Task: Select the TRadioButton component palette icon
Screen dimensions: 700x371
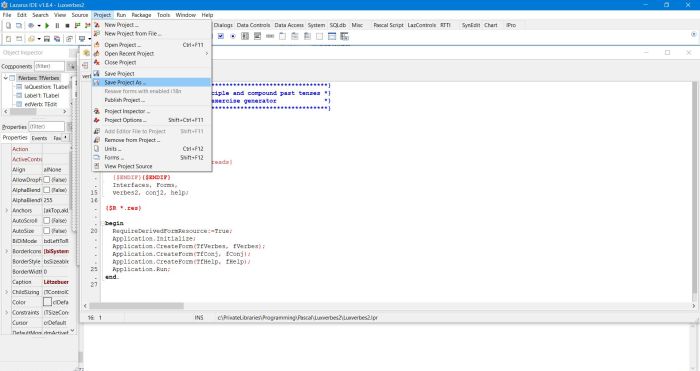Action: coord(233,36)
